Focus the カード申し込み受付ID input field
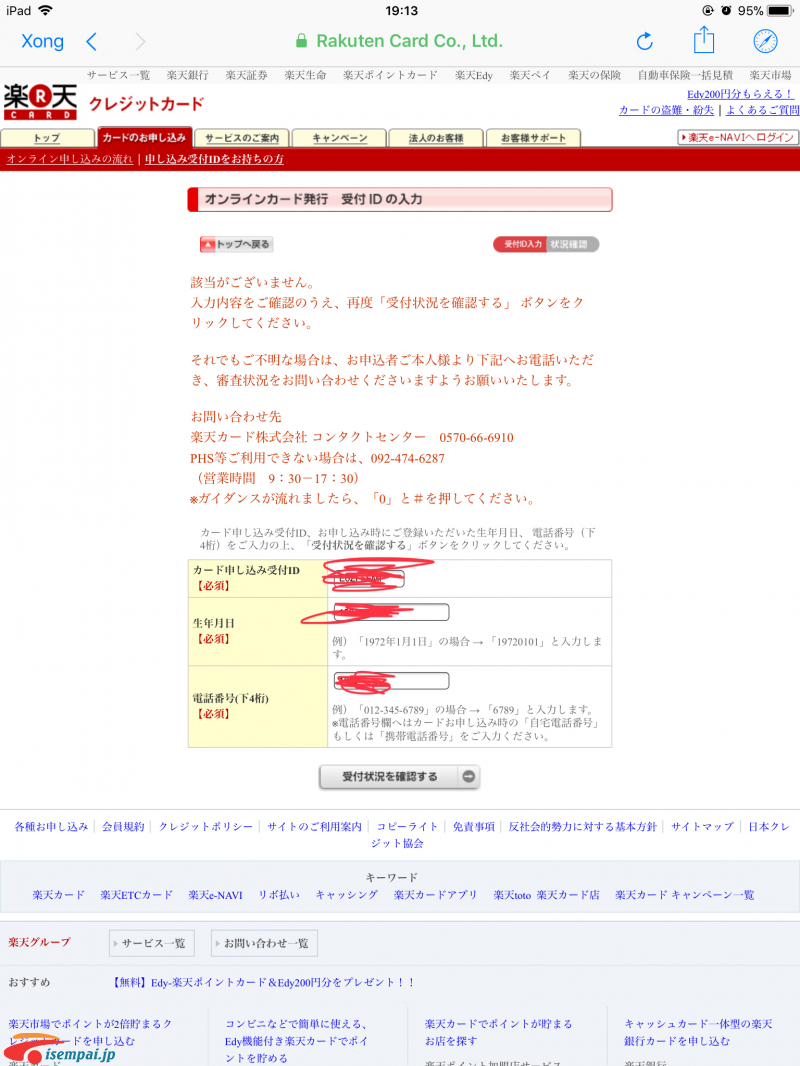This screenshot has width=800, height=1066. (369, 579)
